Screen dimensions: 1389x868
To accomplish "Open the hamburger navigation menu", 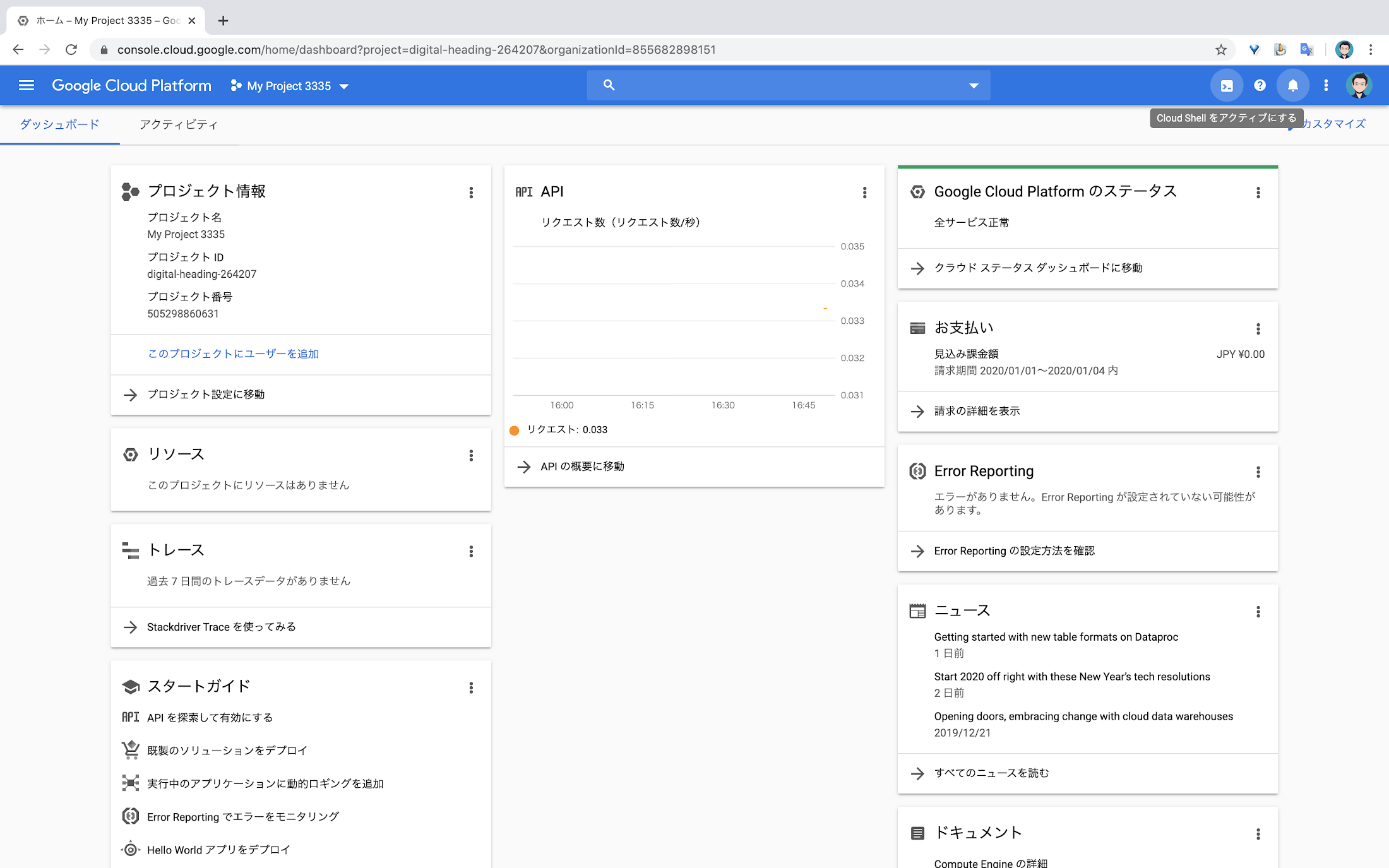I will coord(27,85).
